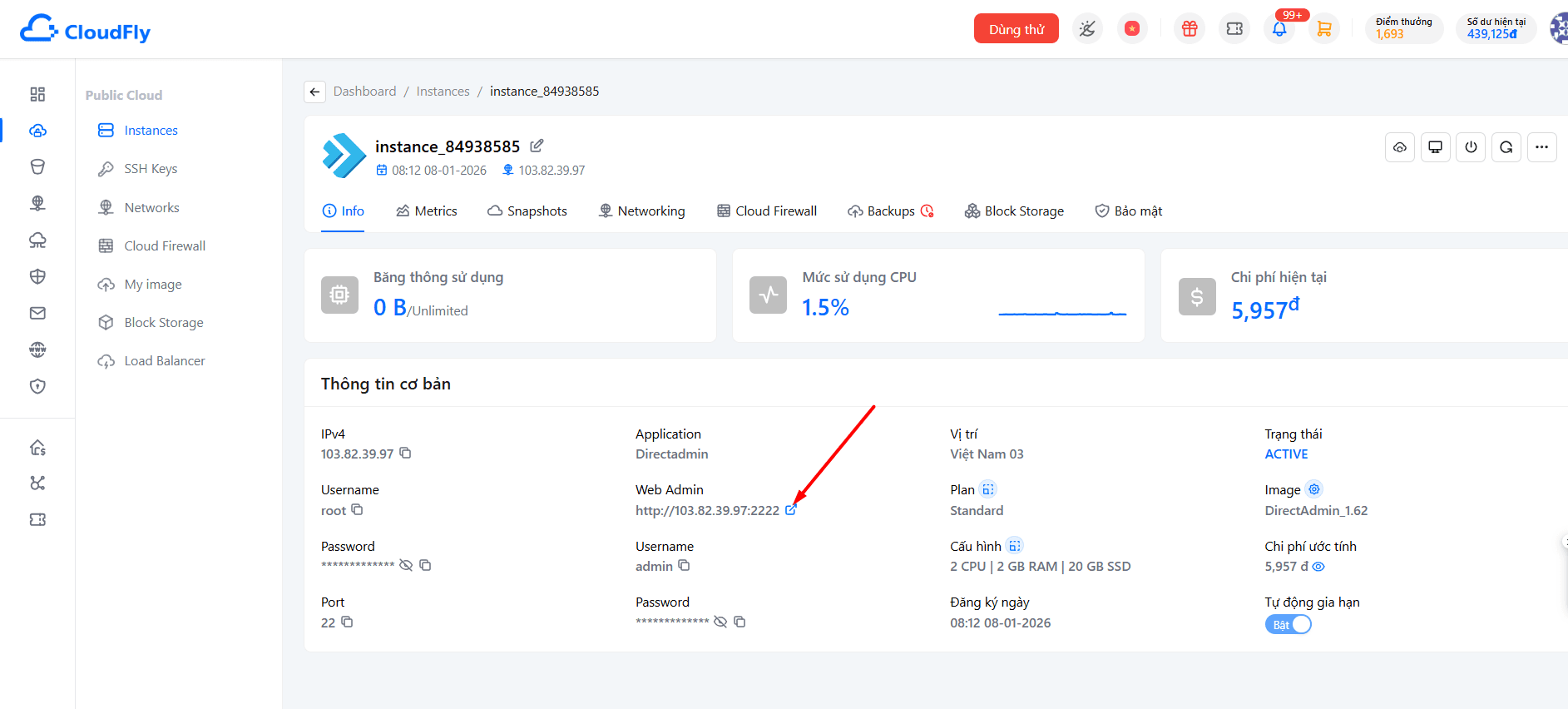
Task: Open the instance console monitor icon
Action: [x=1435, y=147]
